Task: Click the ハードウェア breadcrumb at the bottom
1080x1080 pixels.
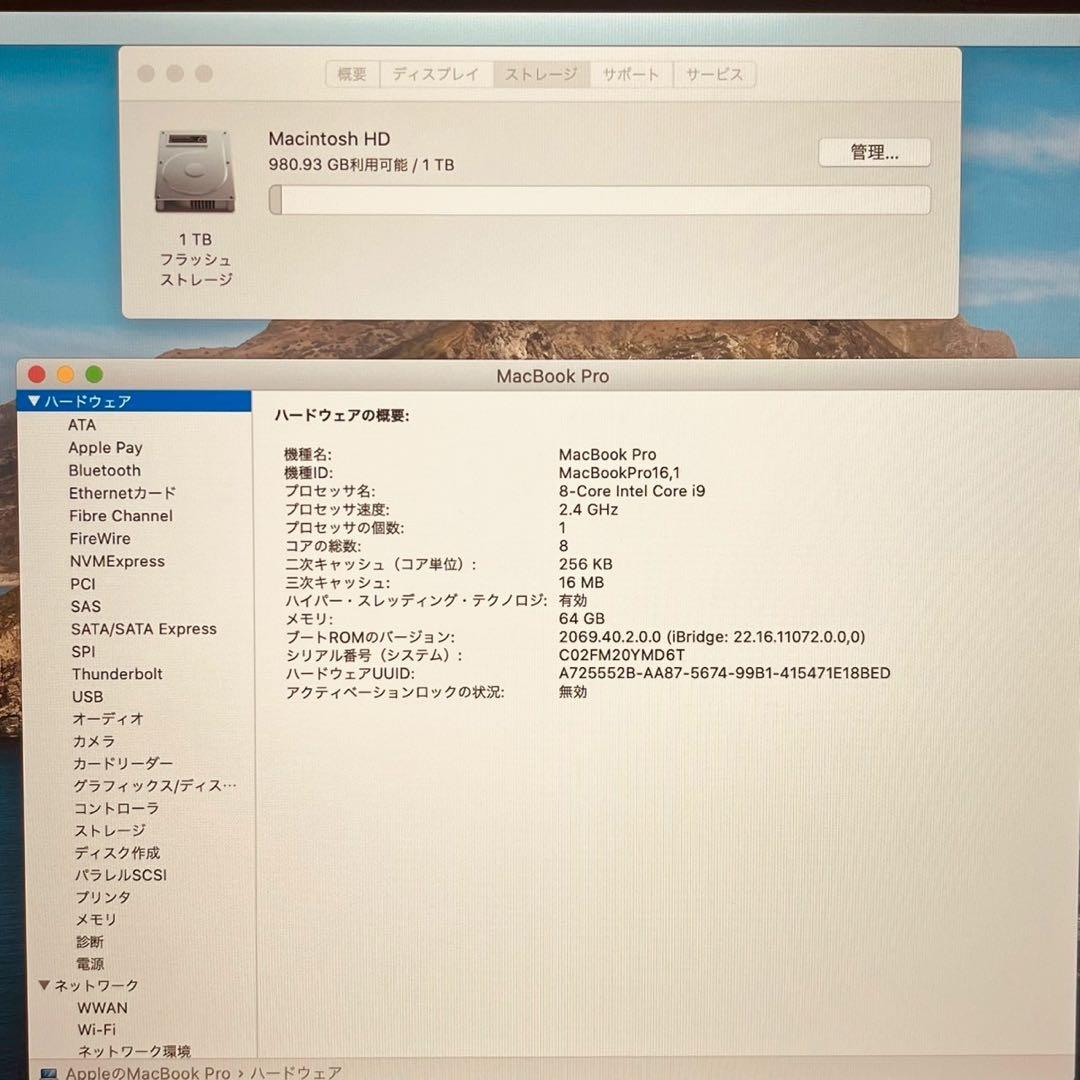Action: coord(299,1071)
